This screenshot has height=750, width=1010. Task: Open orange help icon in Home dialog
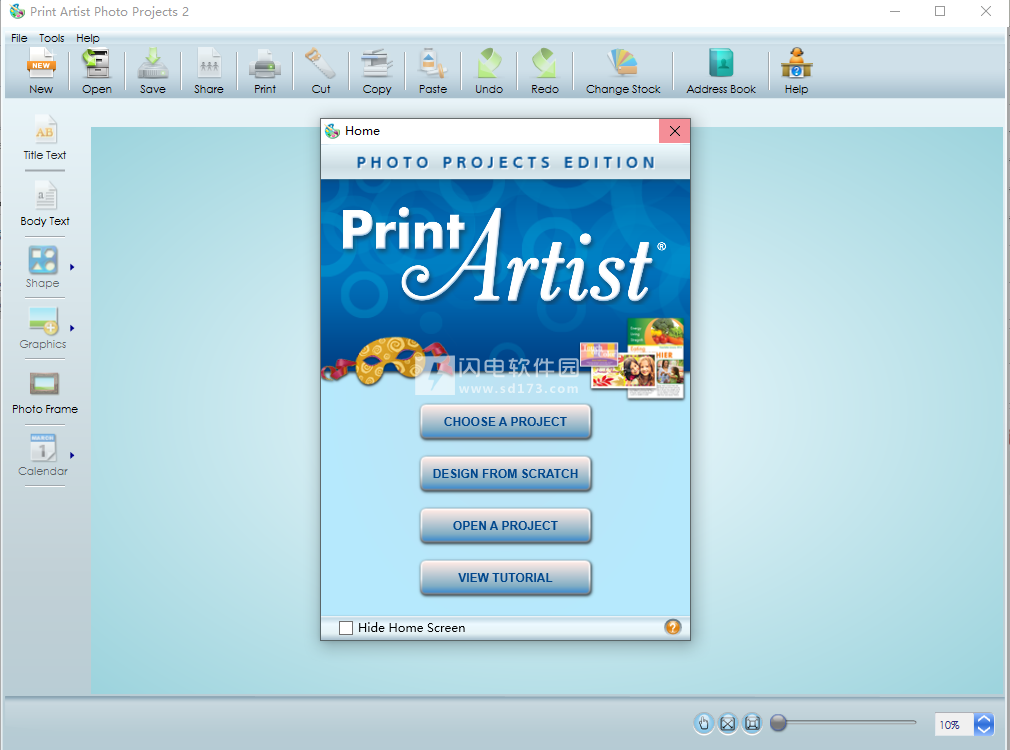tap(672, 627)
